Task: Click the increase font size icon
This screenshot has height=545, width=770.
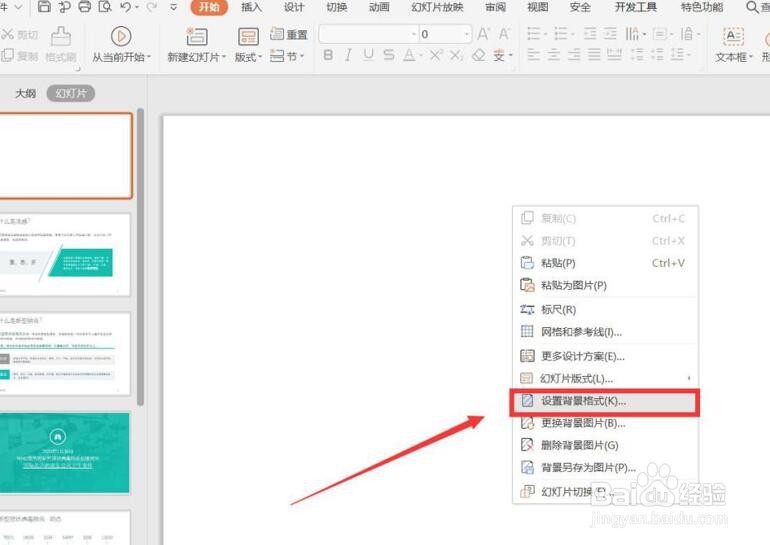Action: tap(483, 34)
